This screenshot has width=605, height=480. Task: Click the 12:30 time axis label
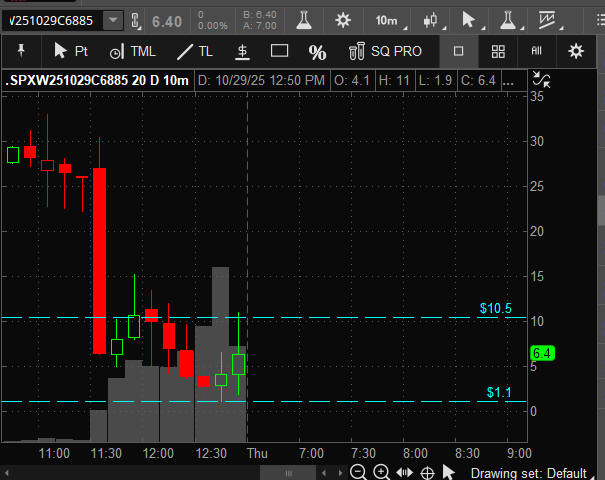211,453
